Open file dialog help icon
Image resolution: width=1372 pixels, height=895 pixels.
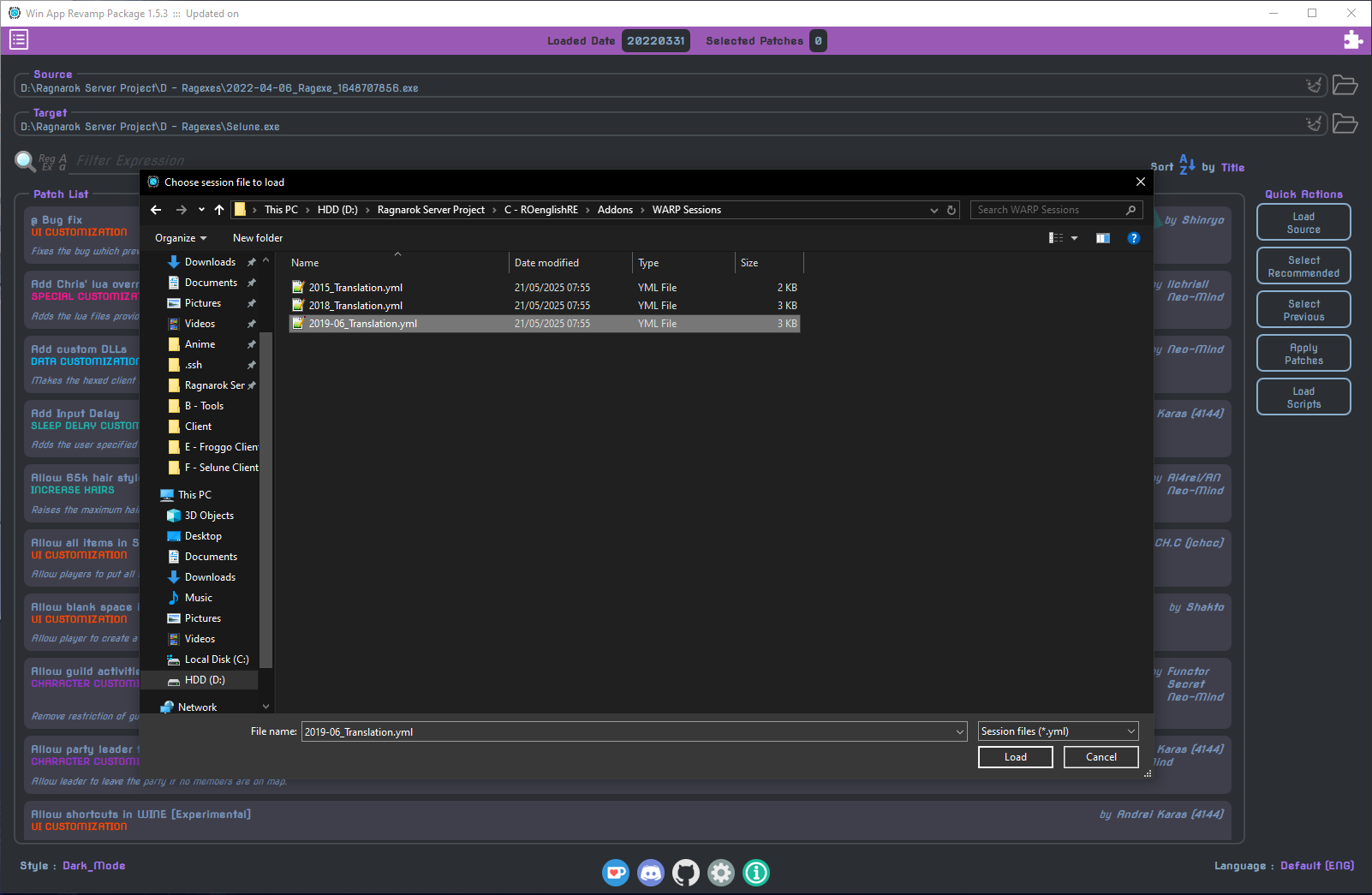pos(1134,238)
